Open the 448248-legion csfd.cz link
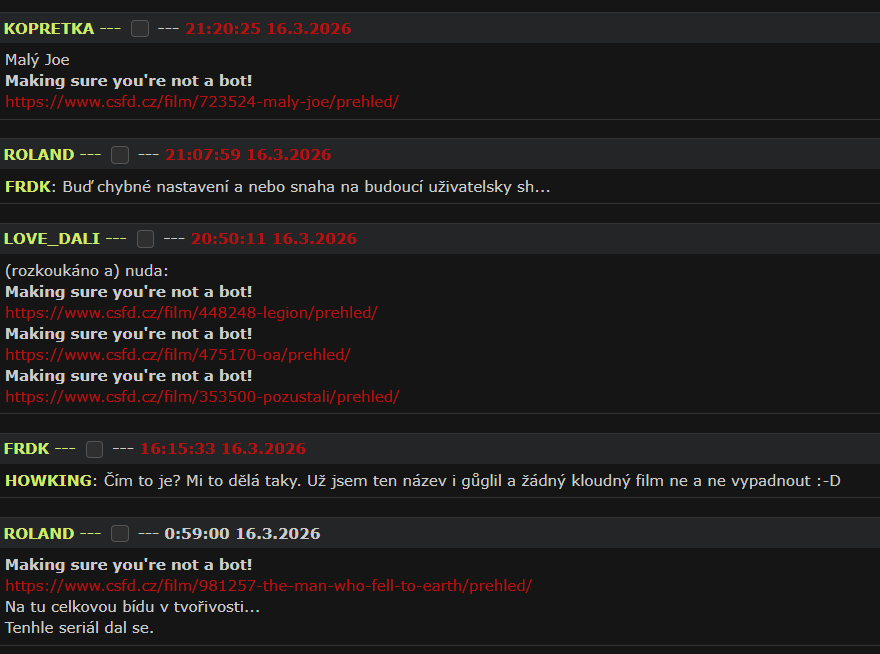Screen dimensions: 880x654 click(191, 313)
